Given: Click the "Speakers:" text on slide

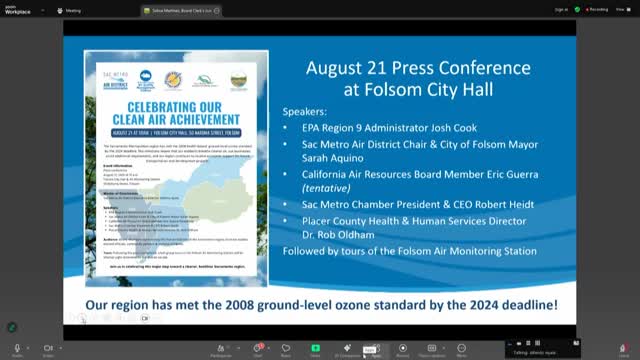Looking at the screenshot, I should pyautogui.click(x=304, y=112).
